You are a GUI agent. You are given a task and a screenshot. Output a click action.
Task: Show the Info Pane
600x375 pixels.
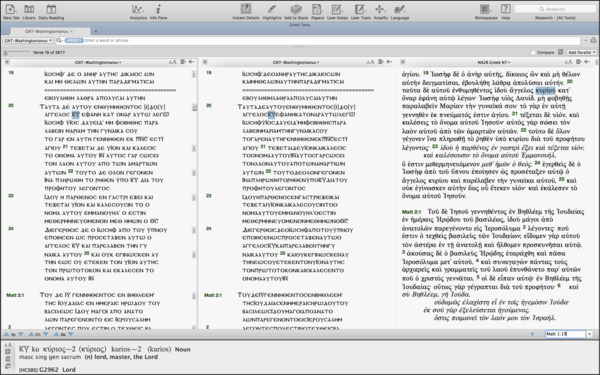158,11
